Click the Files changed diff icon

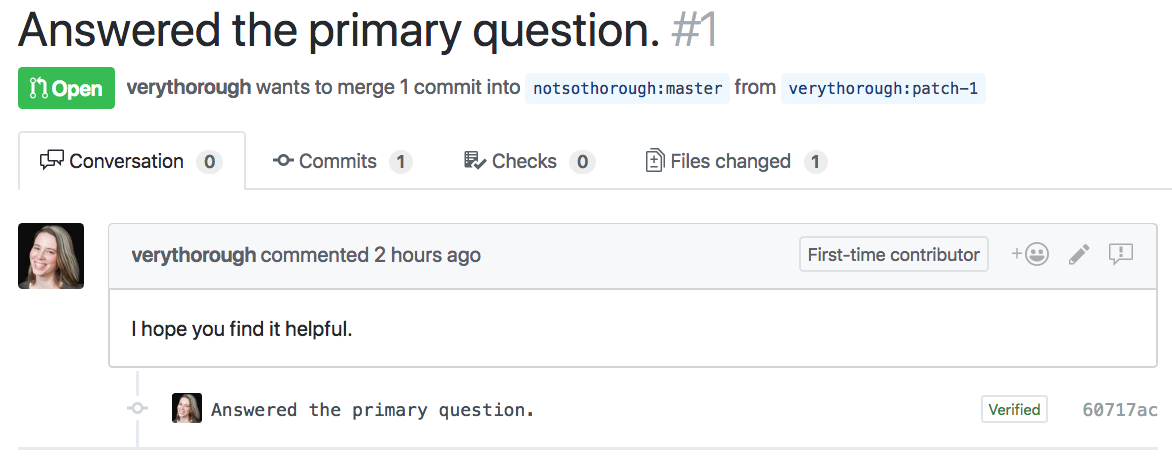click(x=655, y=160)
